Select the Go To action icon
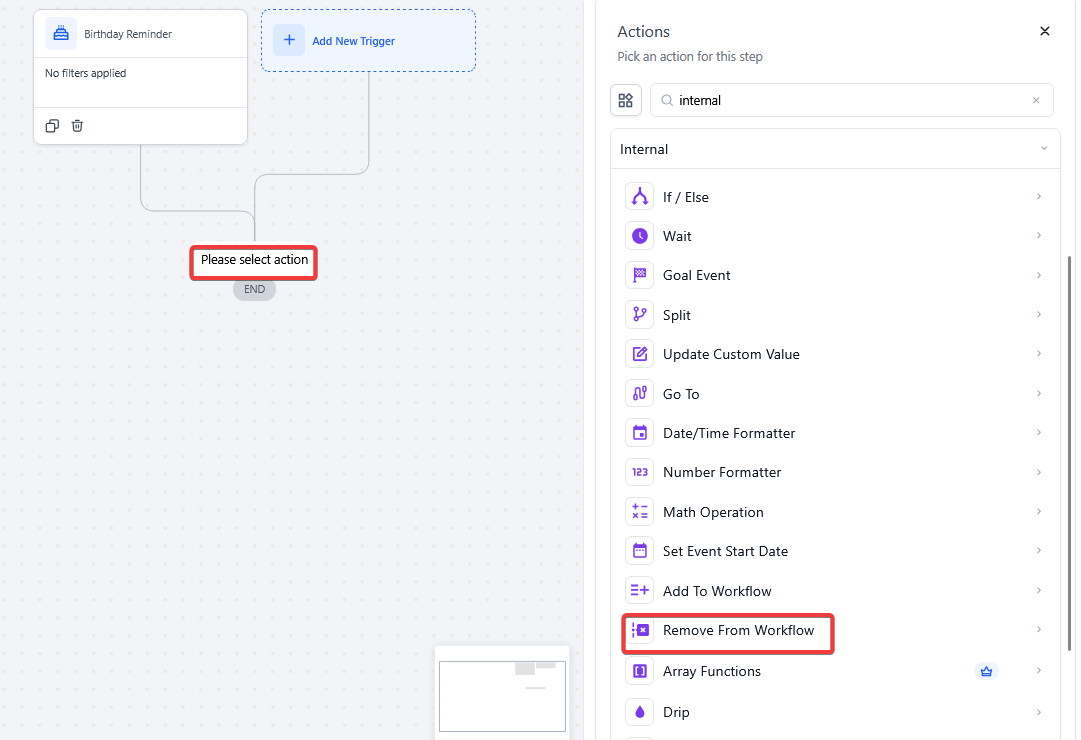This screenshot has height=740, width=1081. (640, 394)
